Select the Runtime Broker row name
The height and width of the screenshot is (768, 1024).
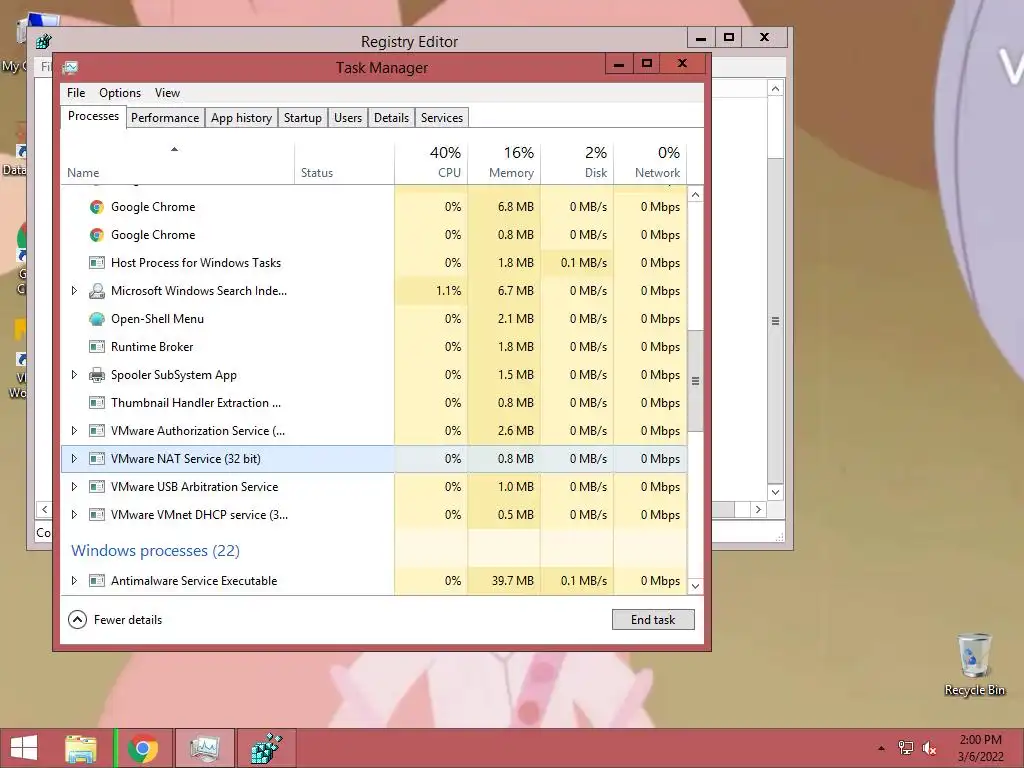coord(152,347)
